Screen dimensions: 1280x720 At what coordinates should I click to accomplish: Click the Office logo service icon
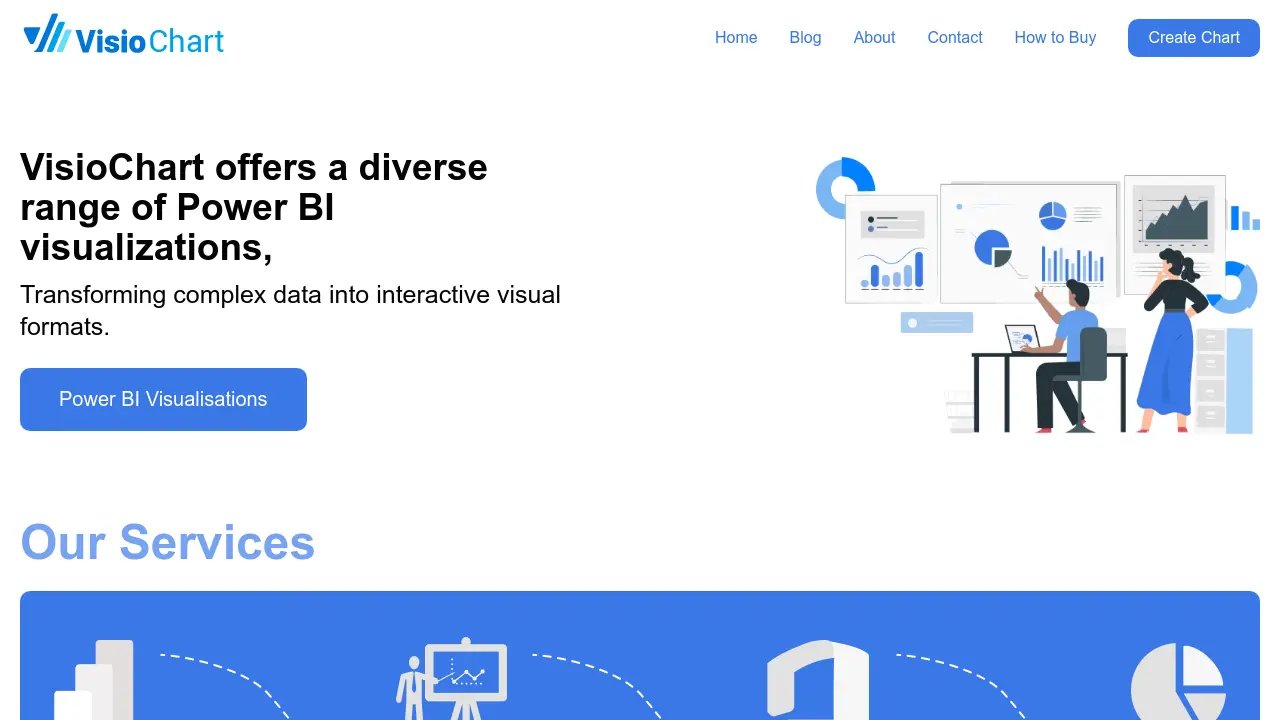coord(818,680)
